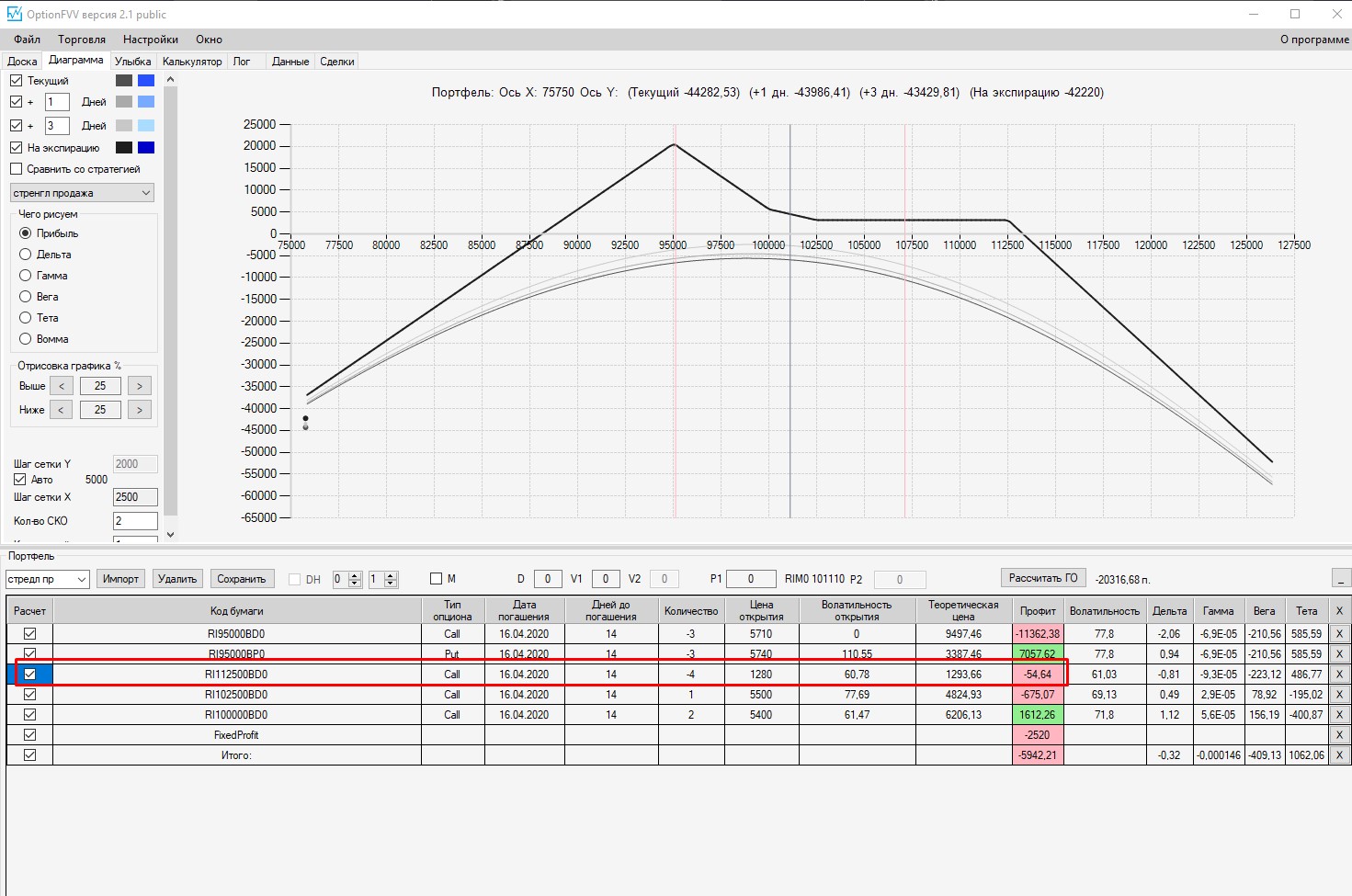Switch to the Сделки tab

coord(337,62)
